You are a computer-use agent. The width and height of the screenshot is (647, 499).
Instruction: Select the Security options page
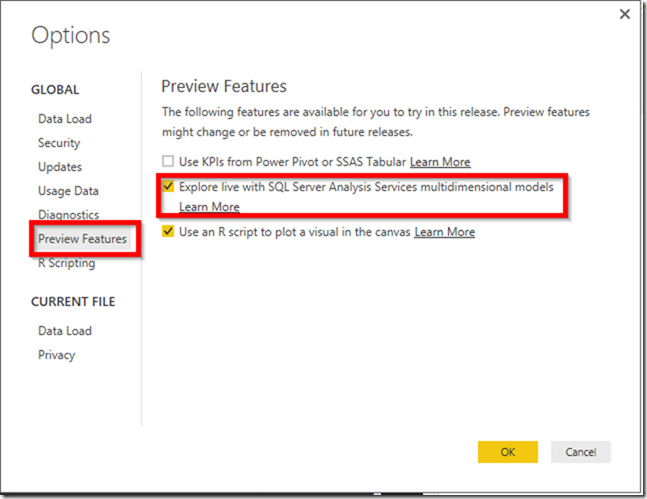tap(59, 143)
